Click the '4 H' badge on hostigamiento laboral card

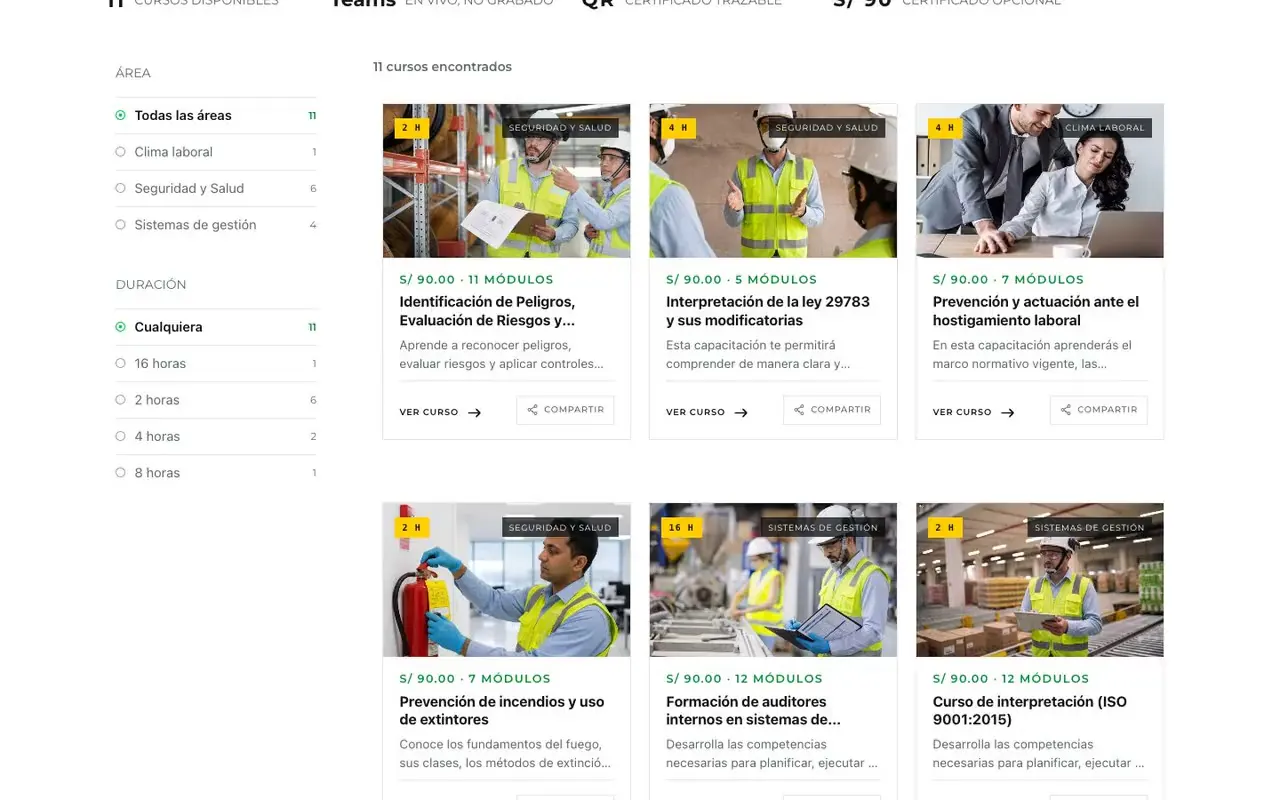(944, 128)
